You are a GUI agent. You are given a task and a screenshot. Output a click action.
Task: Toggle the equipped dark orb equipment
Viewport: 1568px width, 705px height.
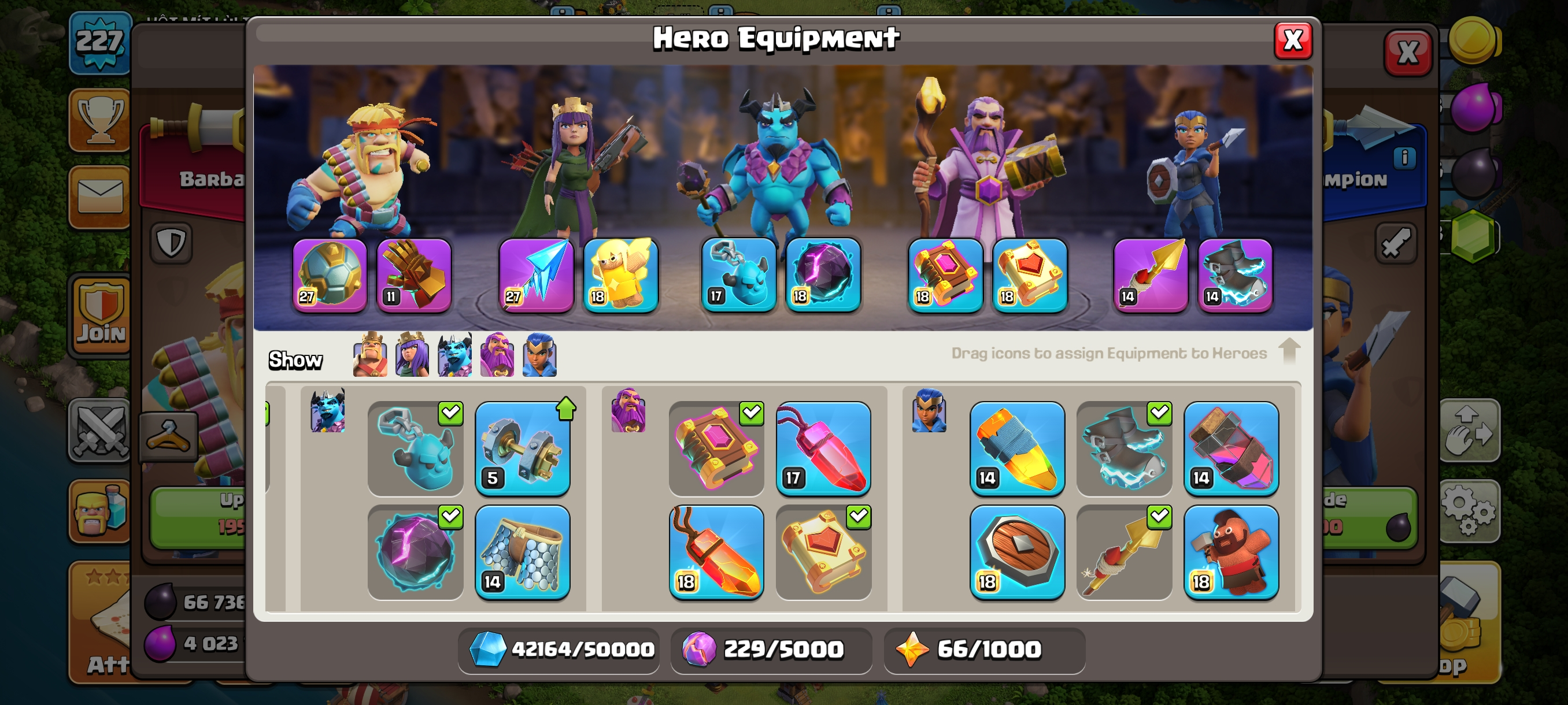[415, 552]
